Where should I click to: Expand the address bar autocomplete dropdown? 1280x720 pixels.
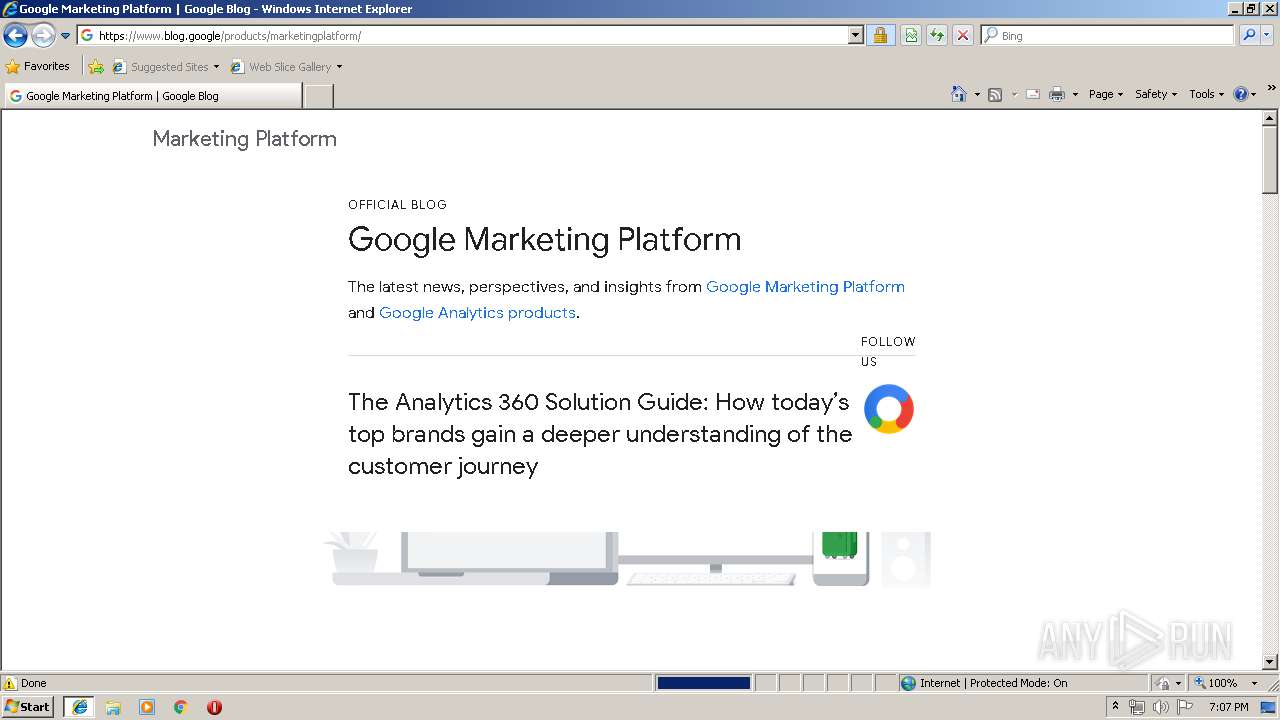coord(855,35)
